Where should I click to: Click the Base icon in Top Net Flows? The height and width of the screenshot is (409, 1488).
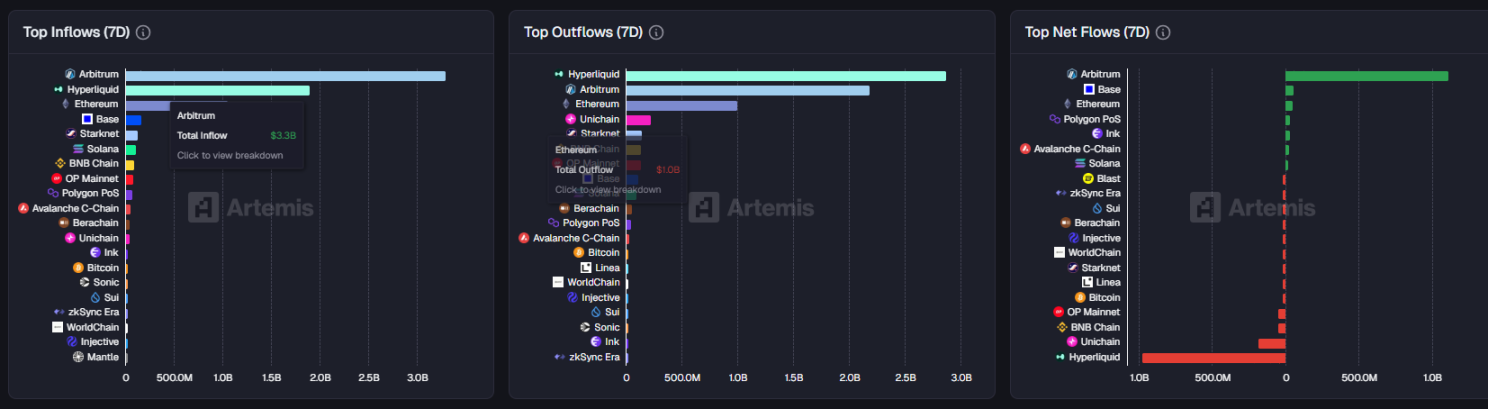click(x=1089, y=90)
